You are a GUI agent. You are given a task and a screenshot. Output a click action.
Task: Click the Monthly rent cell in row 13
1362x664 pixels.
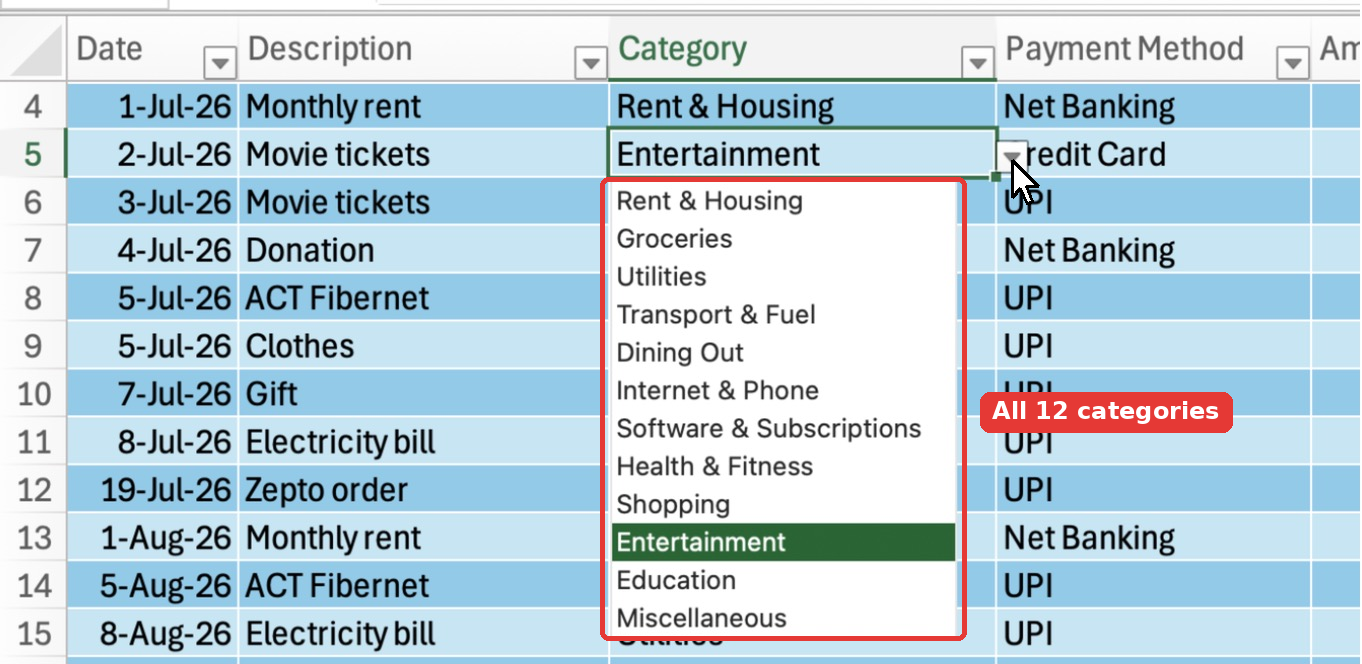[x=423, y=538]
